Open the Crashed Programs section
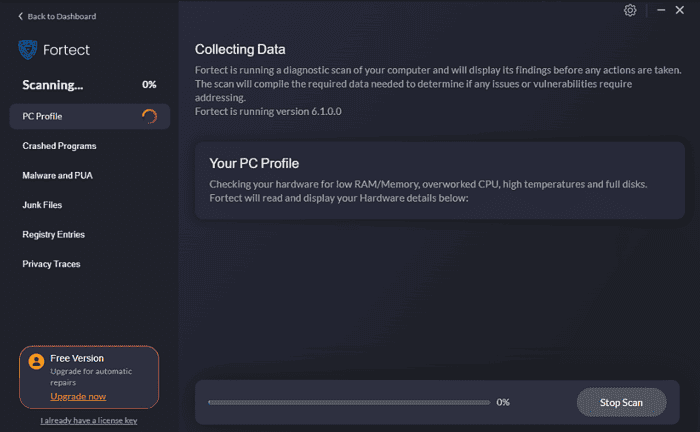 pos(59,146)
